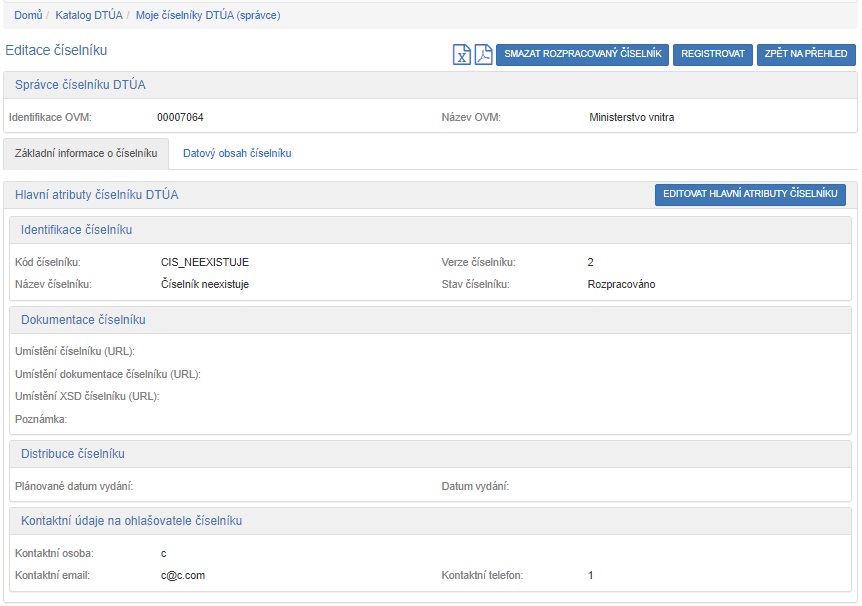Open Moje číselníky DTÚA (správce) breadcrumb
This screenshot has width=862, height=606.
[x=208, y=15]
